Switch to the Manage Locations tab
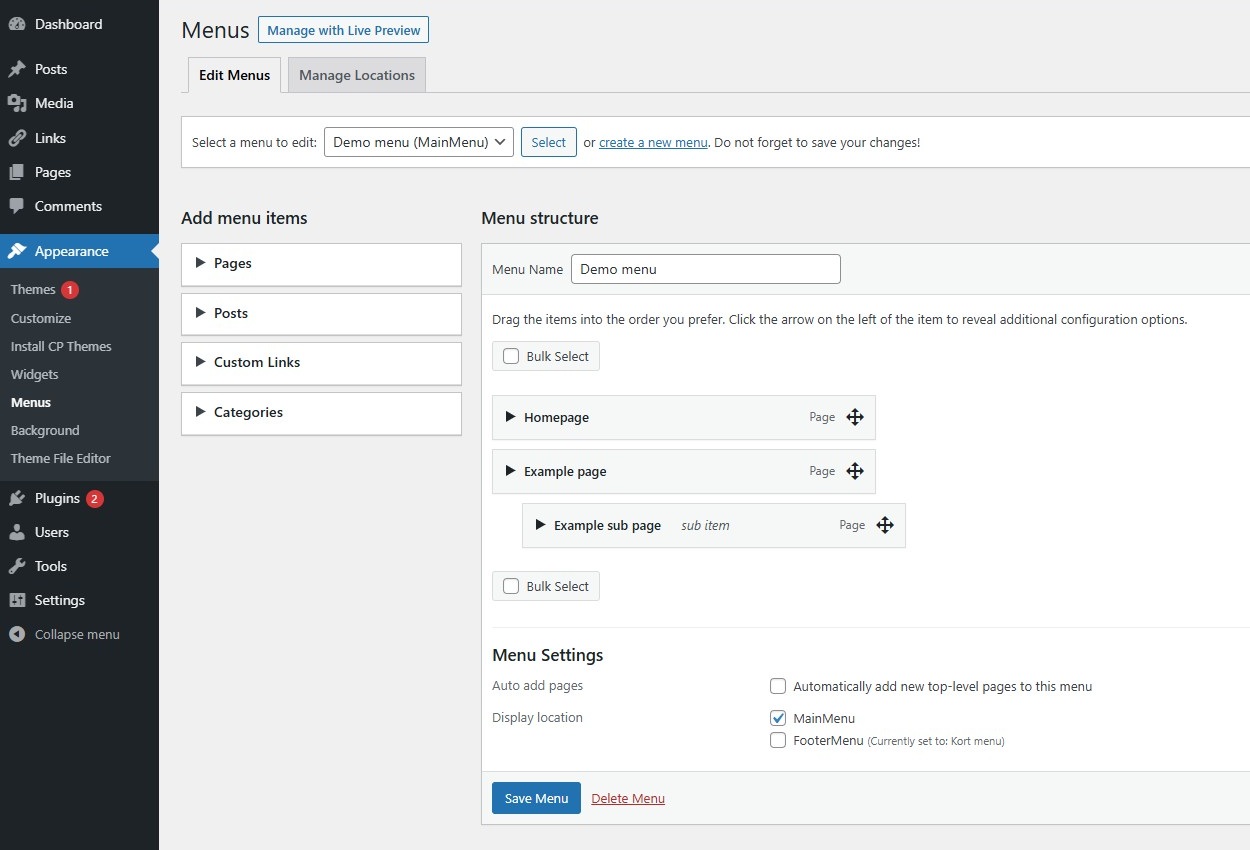 [x=357, y=75]
